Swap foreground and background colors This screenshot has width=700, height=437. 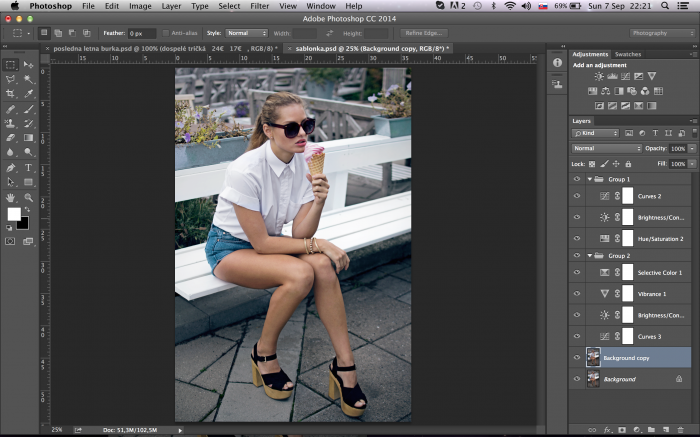coord(27,209)
